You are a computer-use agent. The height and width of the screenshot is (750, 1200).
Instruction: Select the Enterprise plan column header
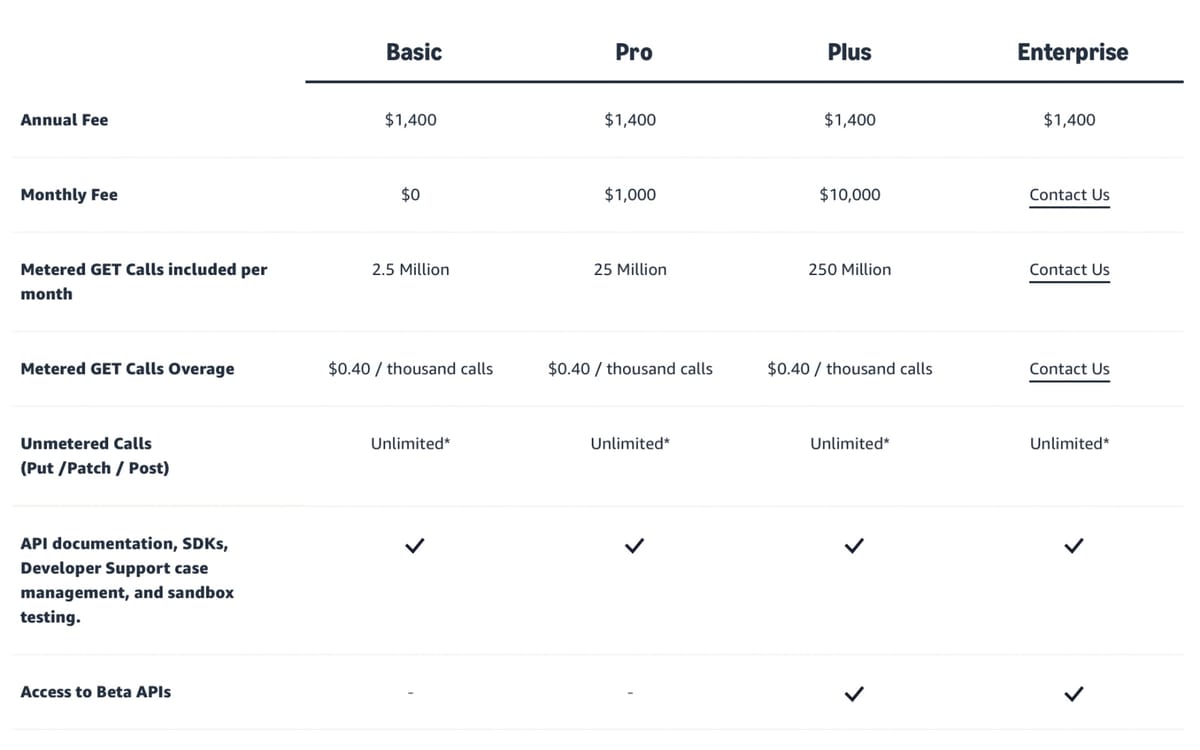click(x=1072, y=52)
